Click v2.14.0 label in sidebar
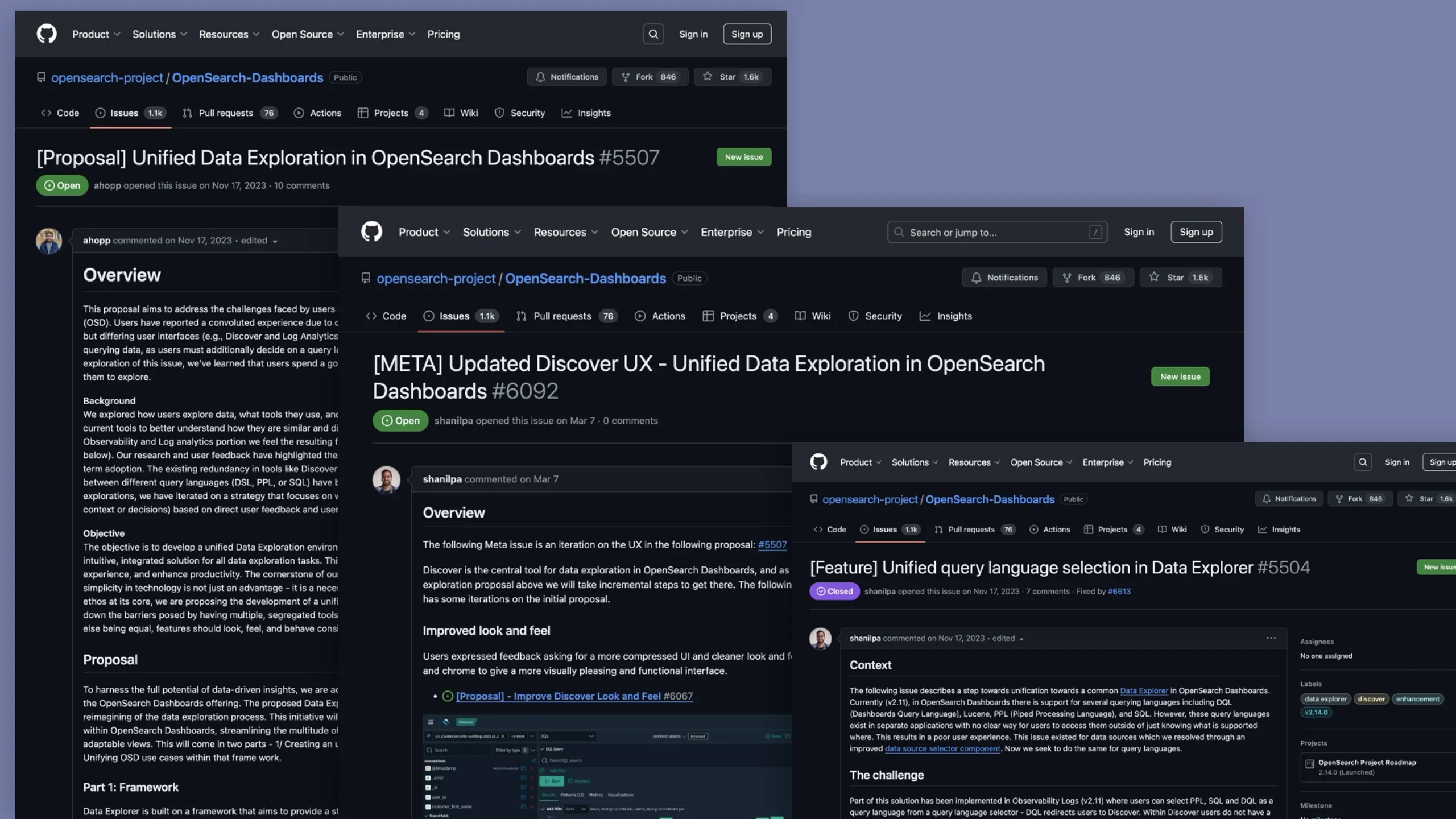The height and width of the screenshot is (819, 1456). click(1316, 712)
